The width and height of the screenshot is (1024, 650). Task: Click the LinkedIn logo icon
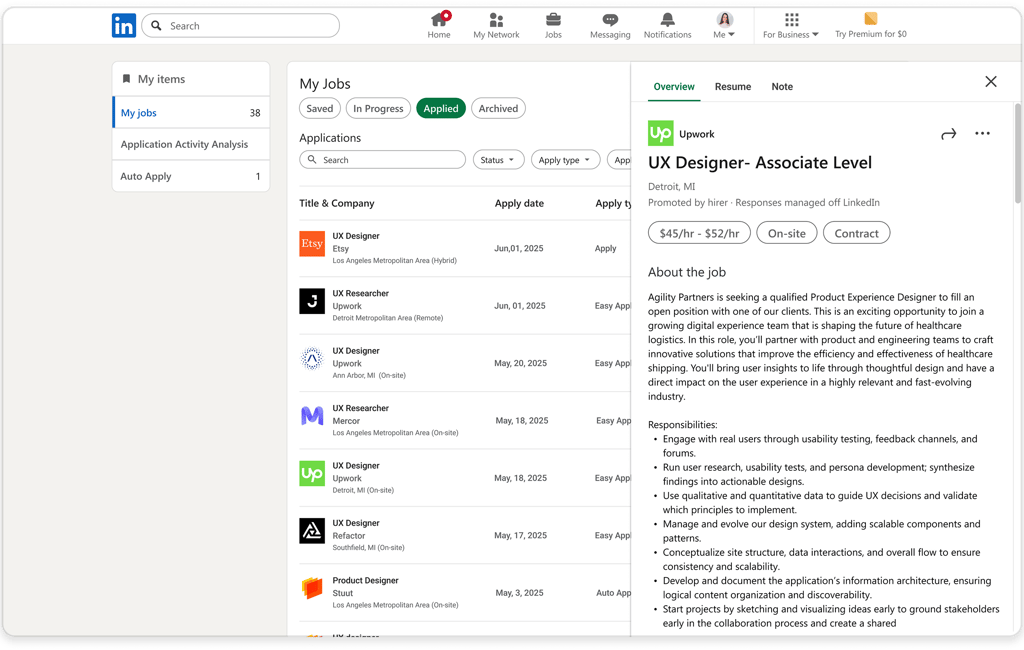tap(123, 25)
